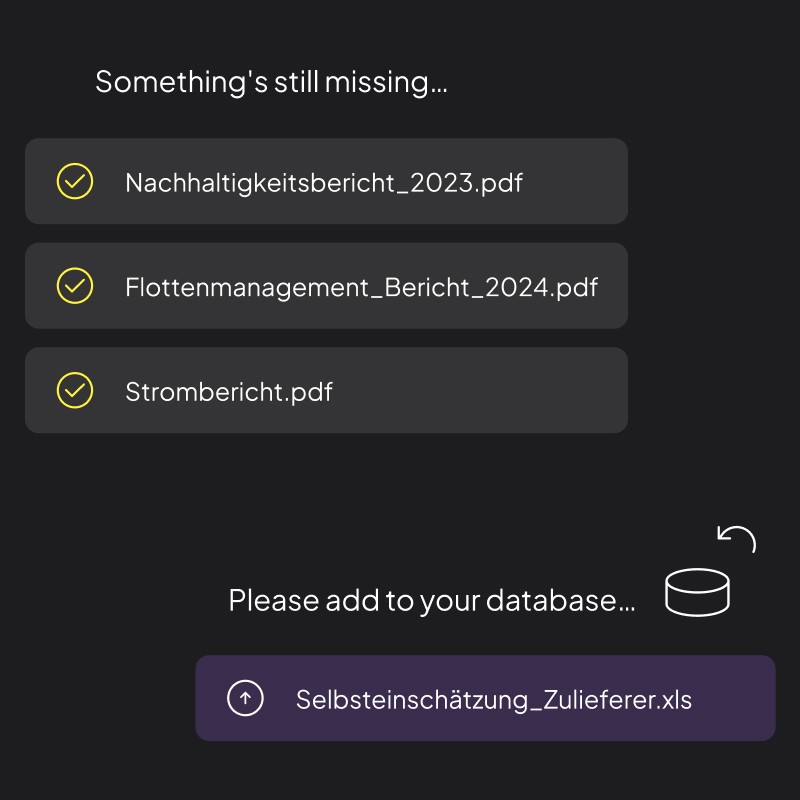Click the word "database" in the prompt
Viewport: 800px width, 800px height.
point(551,600)
